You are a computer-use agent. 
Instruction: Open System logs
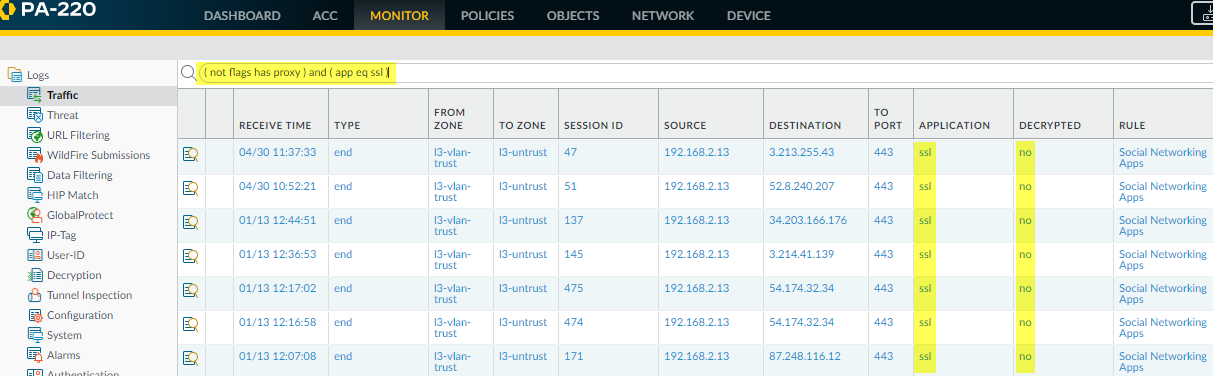(x=64, y=335)
